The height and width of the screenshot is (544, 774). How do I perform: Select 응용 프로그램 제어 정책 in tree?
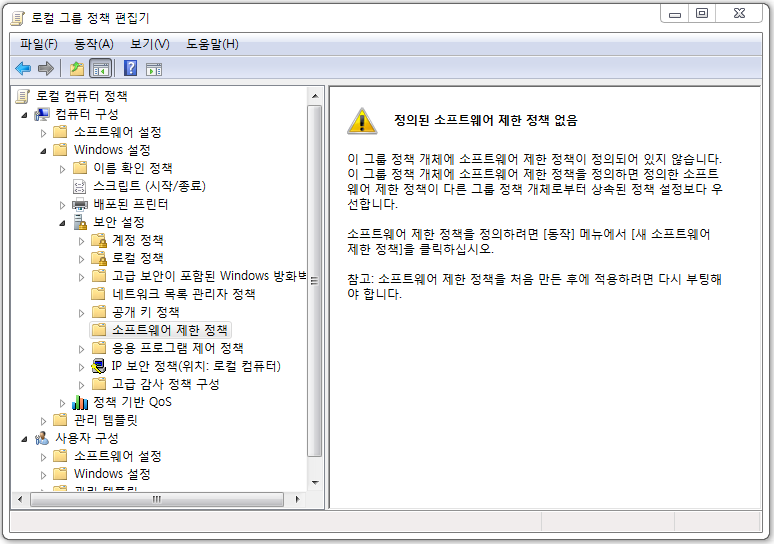click(178, 349)
